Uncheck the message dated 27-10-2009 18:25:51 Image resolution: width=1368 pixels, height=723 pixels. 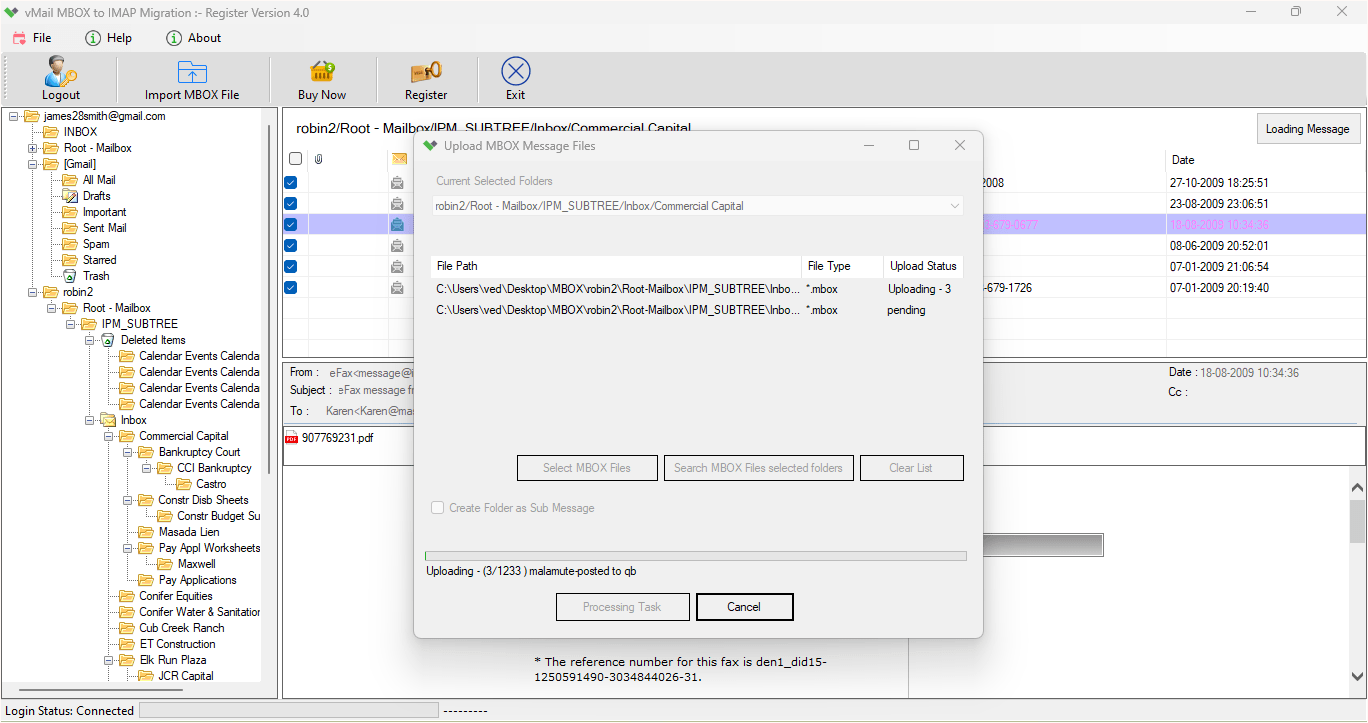point(291,183)
